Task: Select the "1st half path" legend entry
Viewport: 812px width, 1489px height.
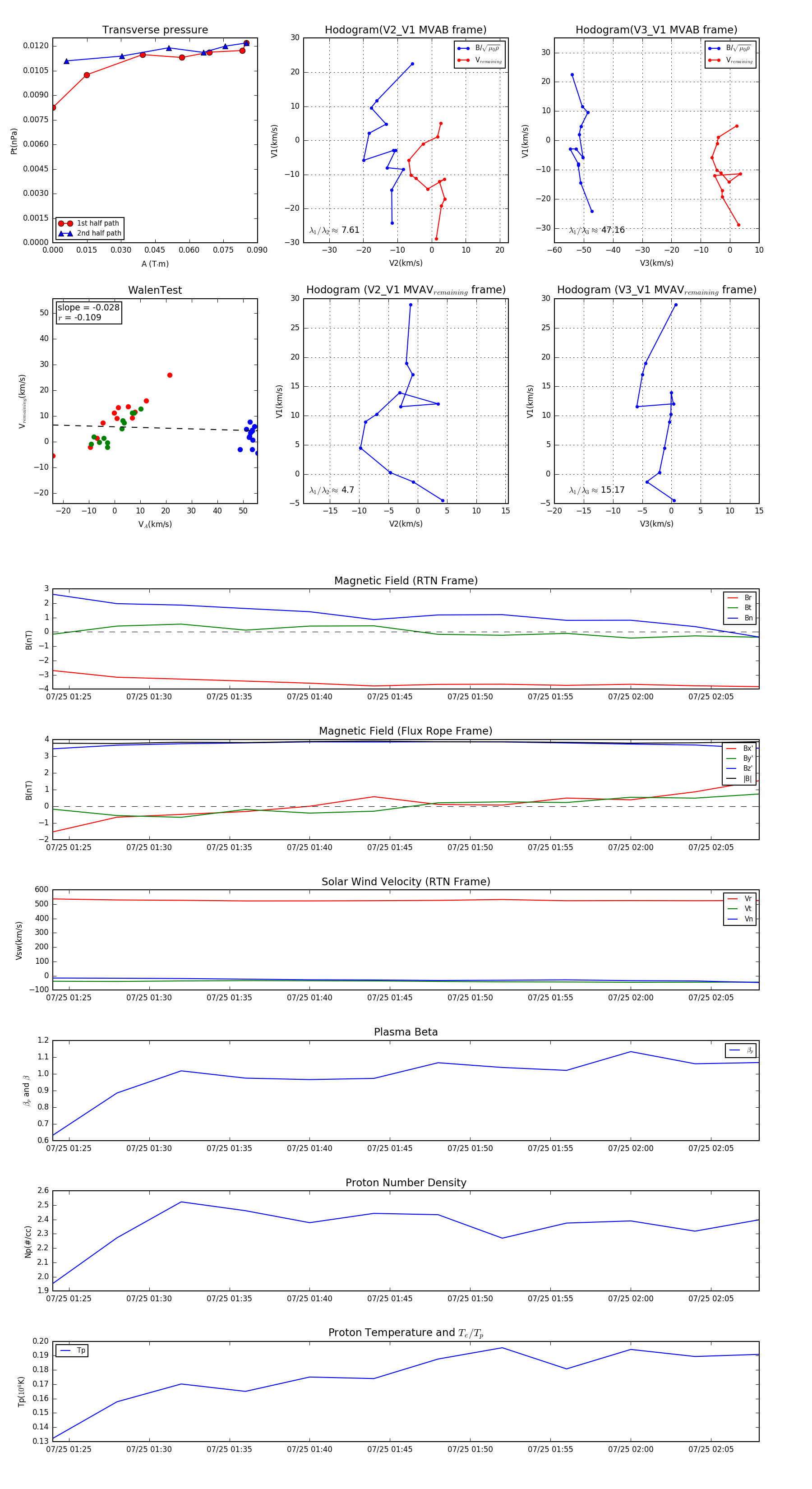Action: [x=90, y=223]
